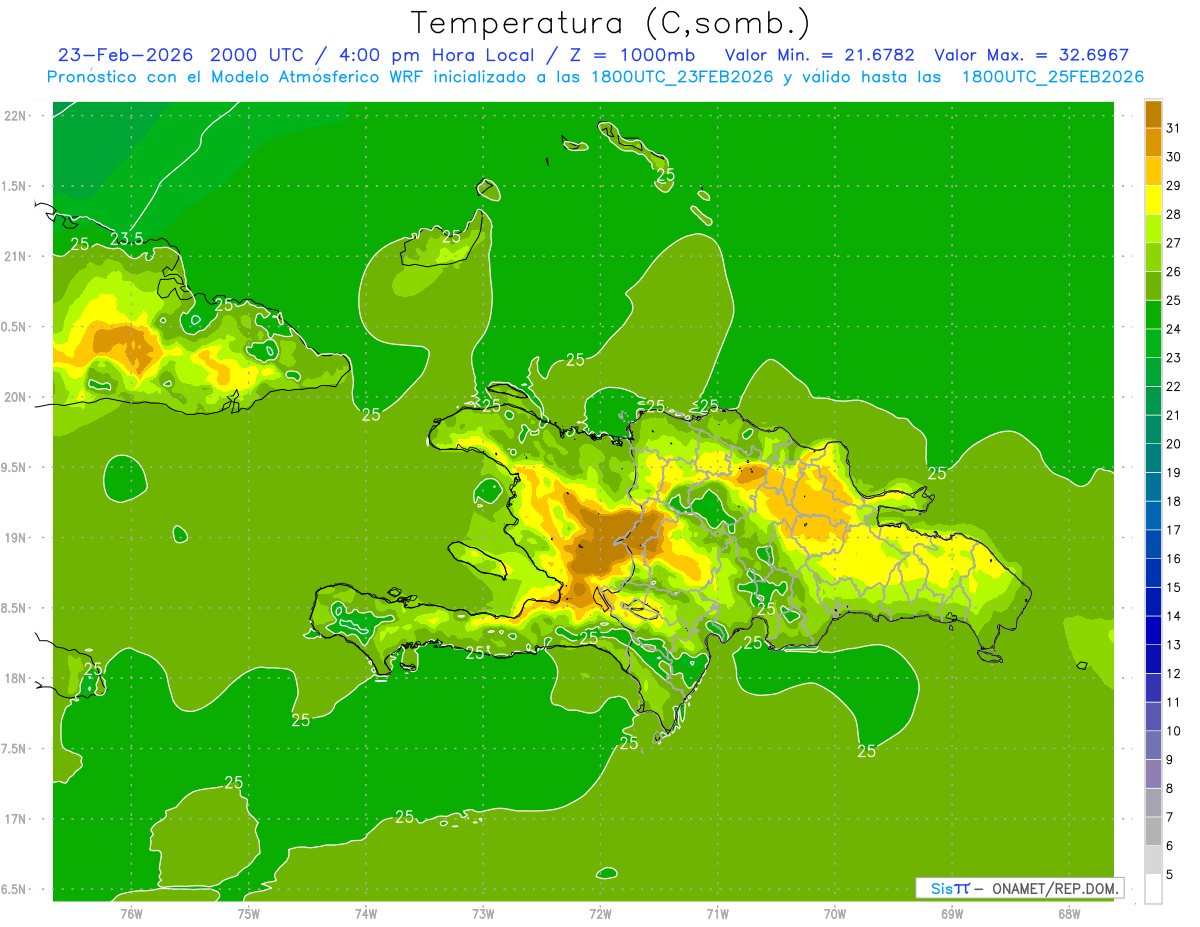Pick the gray legend swatch between 6 and 7
The width and height of the screenshot is (1200, 927).
(x=1153, y=831)
